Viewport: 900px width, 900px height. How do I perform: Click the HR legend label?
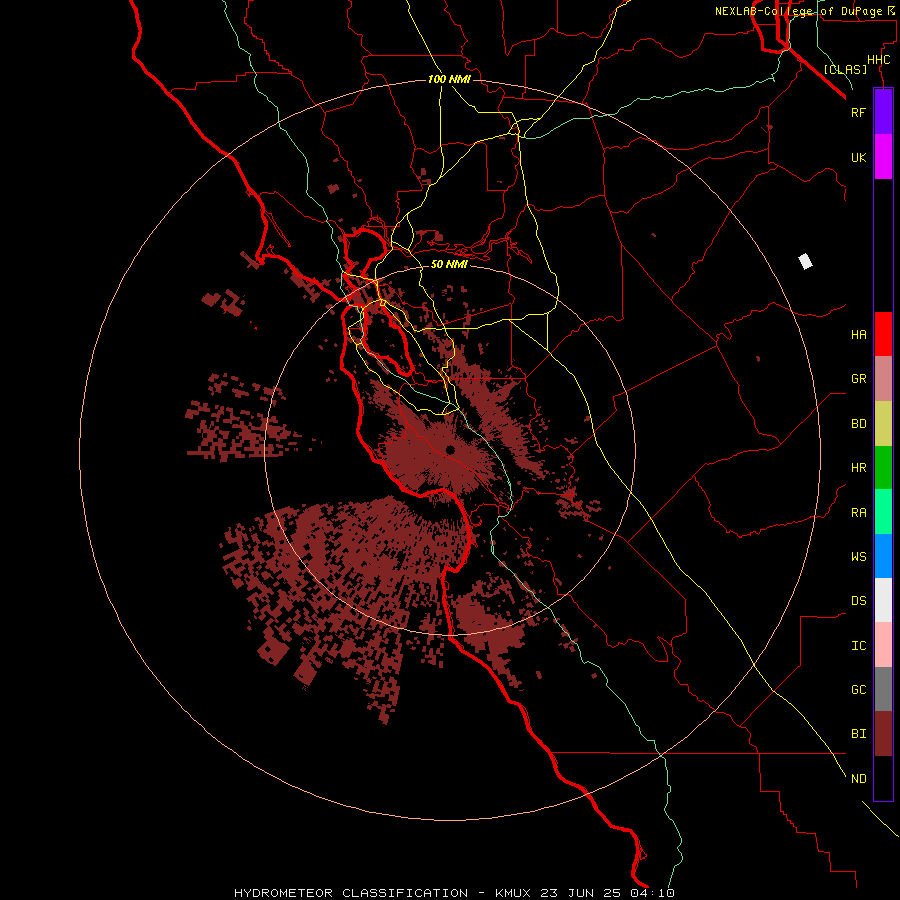tap(858, 468)
